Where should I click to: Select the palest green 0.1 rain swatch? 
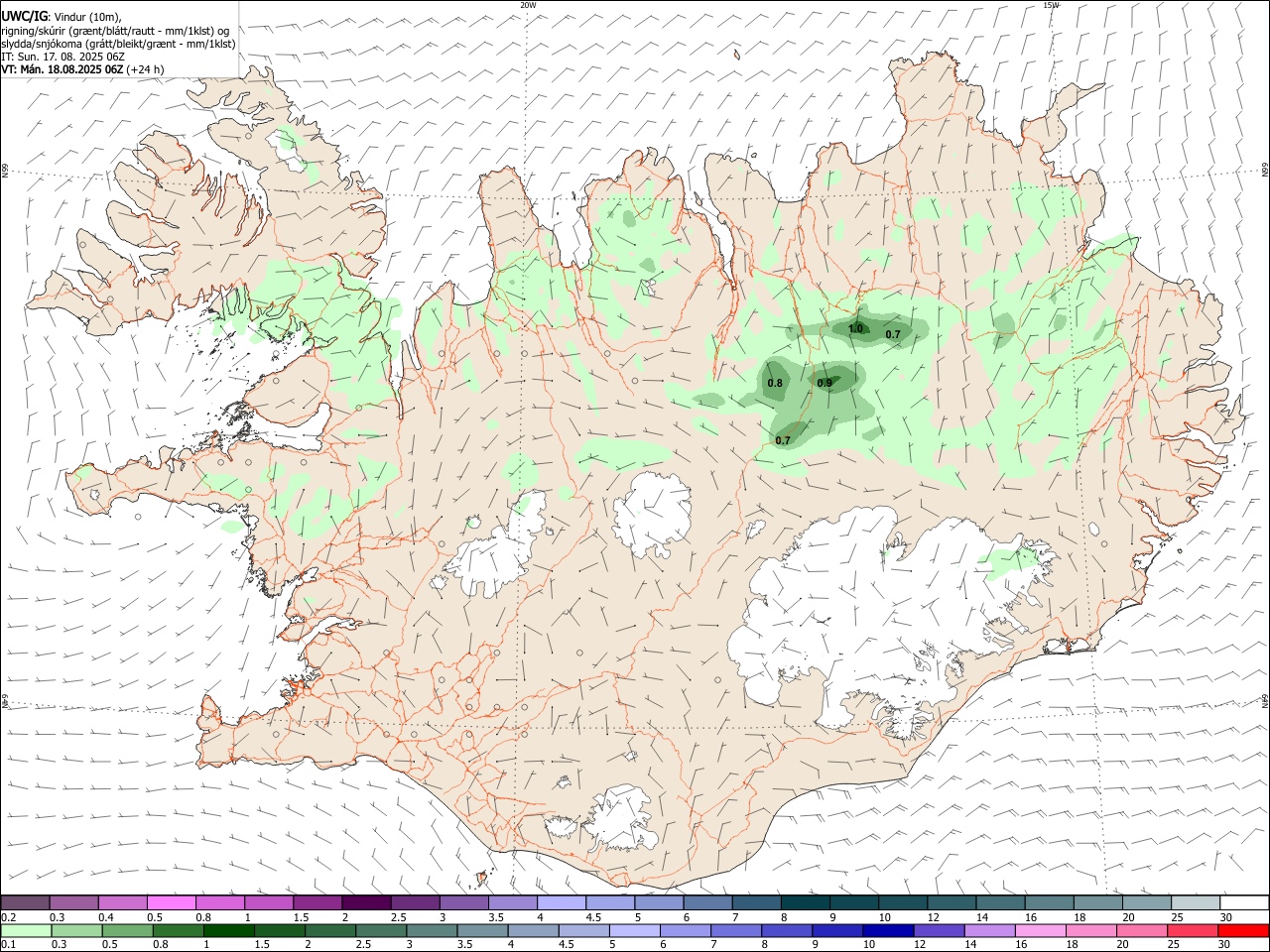26,930
